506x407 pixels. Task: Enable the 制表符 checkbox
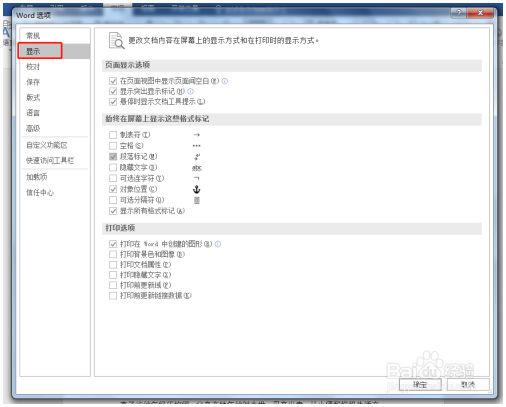tap(113, 135)
